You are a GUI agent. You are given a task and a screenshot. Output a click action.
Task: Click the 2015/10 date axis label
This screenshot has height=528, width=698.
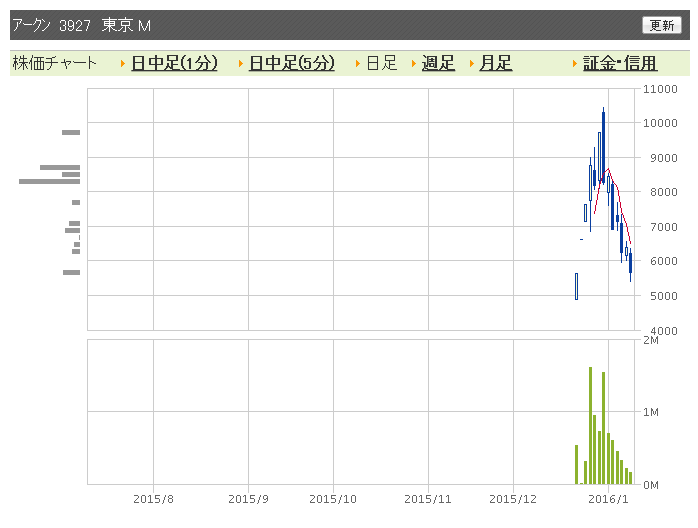coord(333,499)
